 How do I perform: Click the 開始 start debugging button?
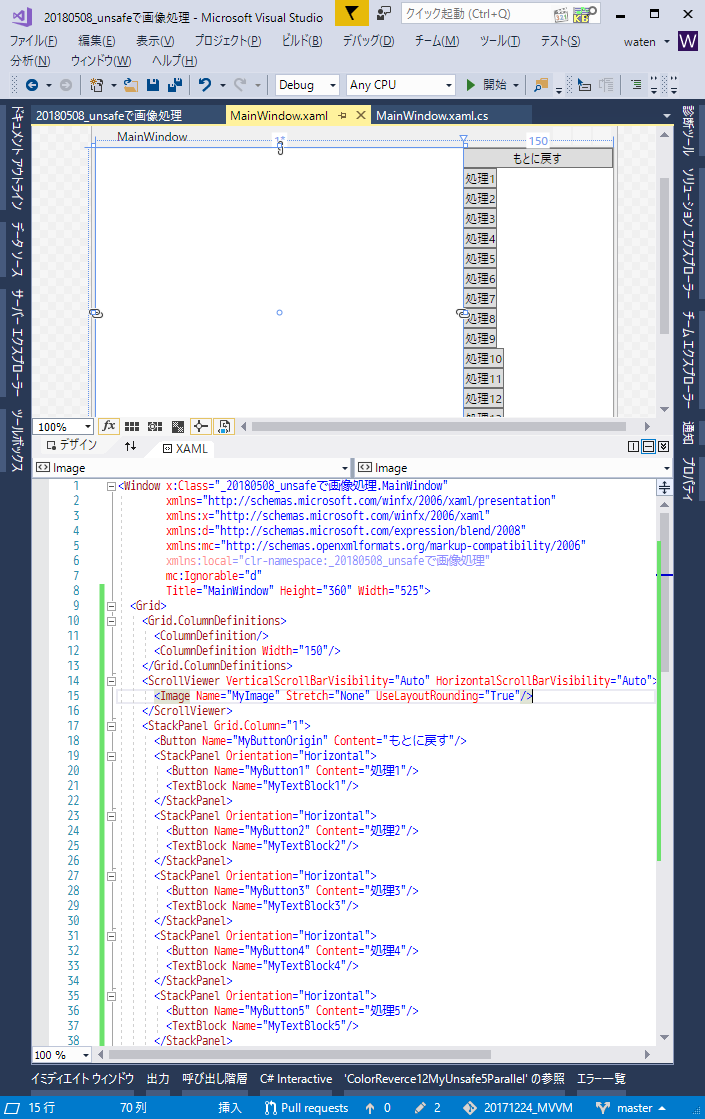tap(486, 85)
